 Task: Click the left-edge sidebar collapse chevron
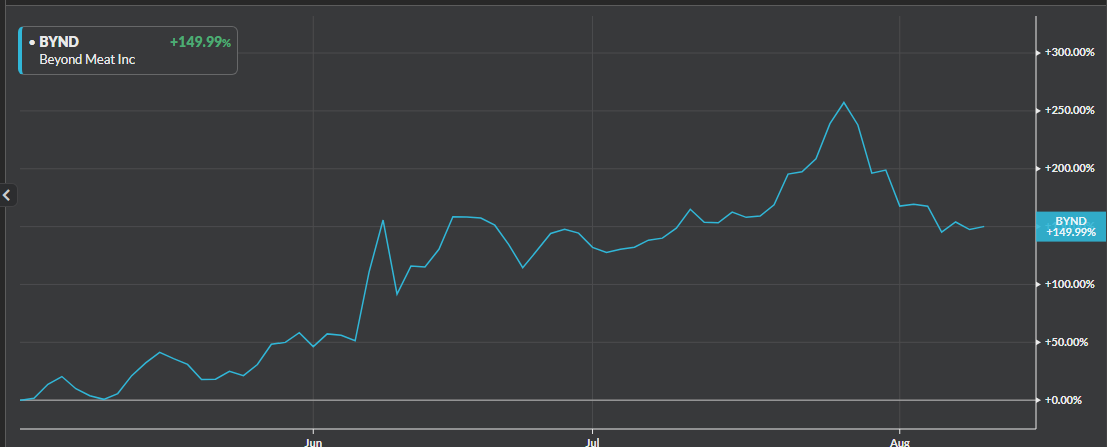point(8,195)
